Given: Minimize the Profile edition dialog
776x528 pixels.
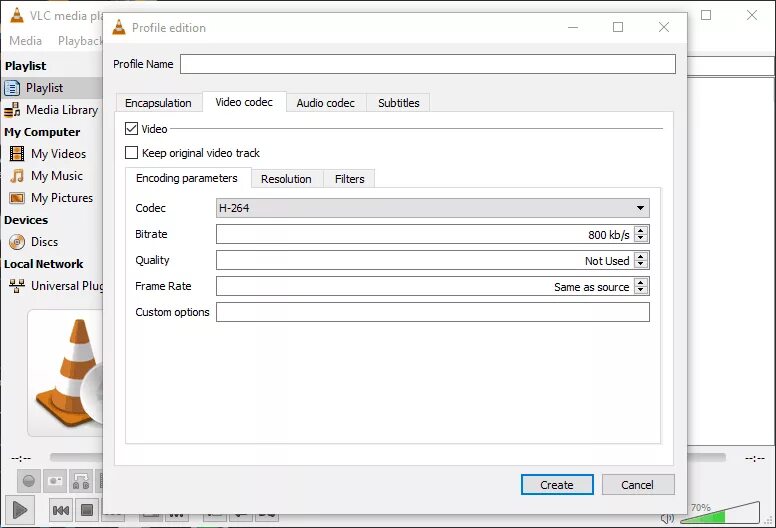Looking at the screenshot, I should coord(573,27).
